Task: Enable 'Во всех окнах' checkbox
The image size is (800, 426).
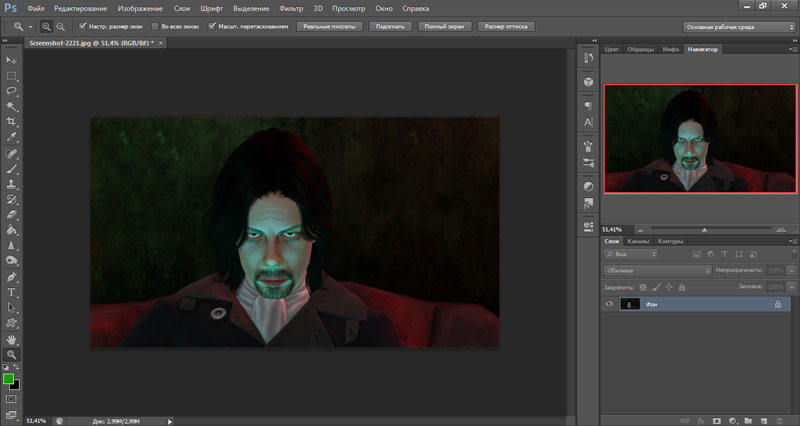Action: tap(155, 27)
